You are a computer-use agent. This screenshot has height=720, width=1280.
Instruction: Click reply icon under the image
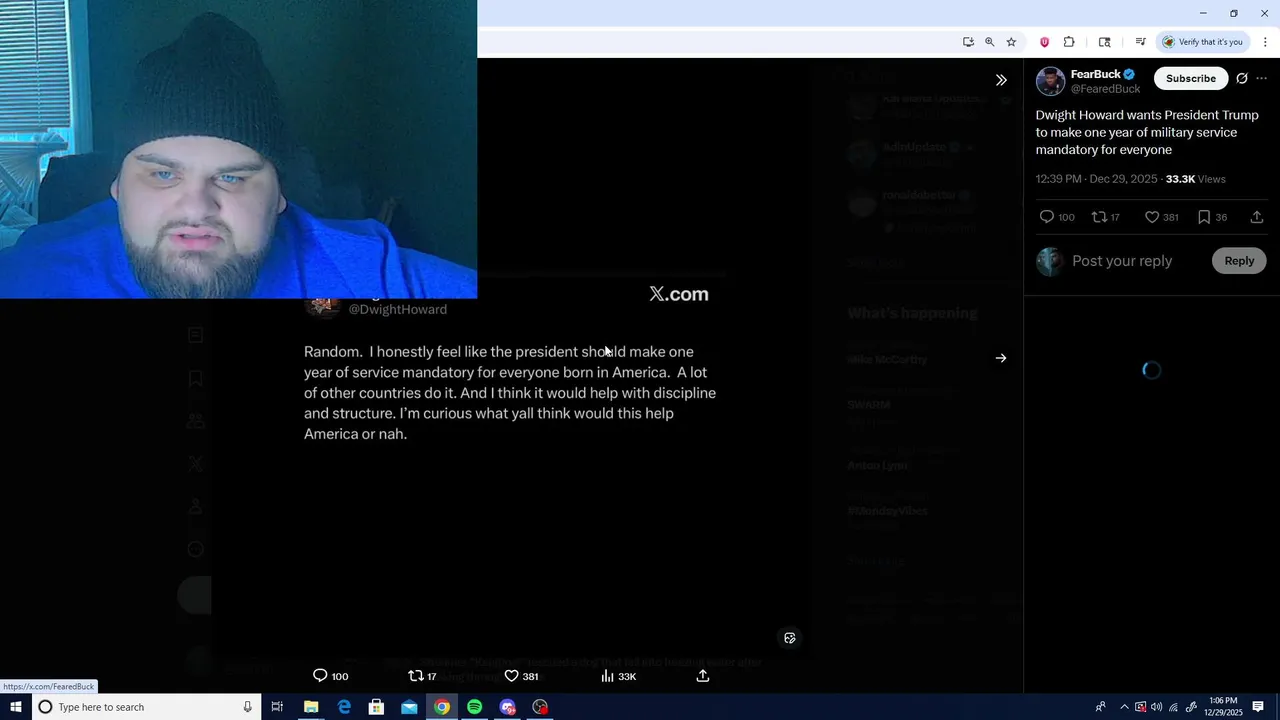click(320, 676)
